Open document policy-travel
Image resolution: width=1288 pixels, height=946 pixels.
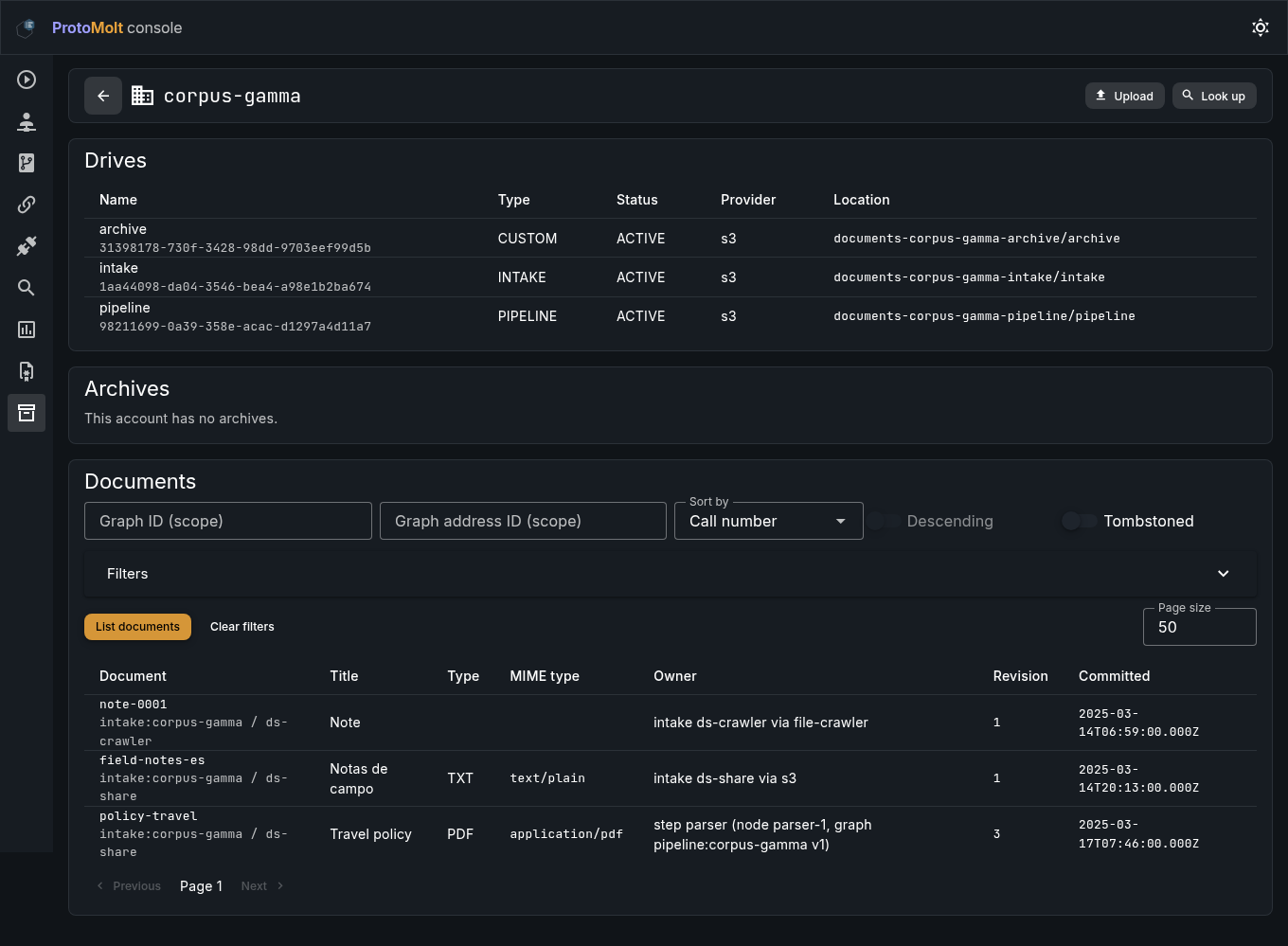click(149, 816)
